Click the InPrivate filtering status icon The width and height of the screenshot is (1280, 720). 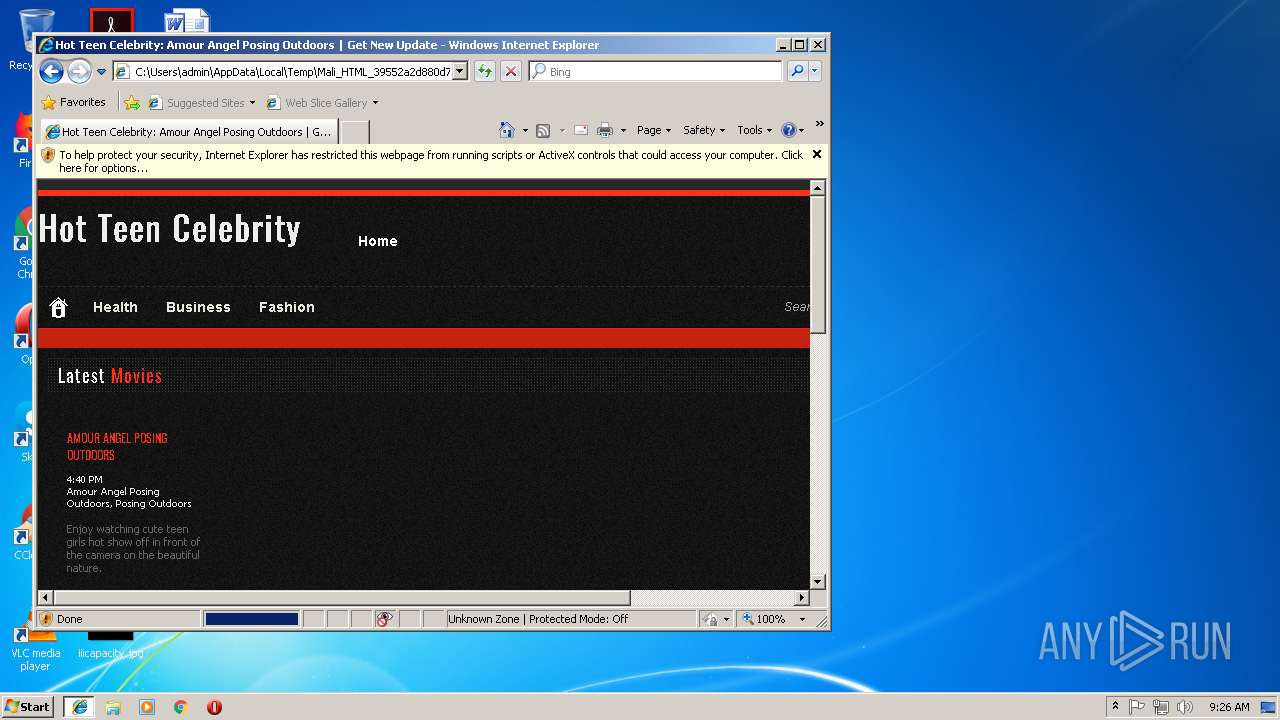click(x=385, y=619)
